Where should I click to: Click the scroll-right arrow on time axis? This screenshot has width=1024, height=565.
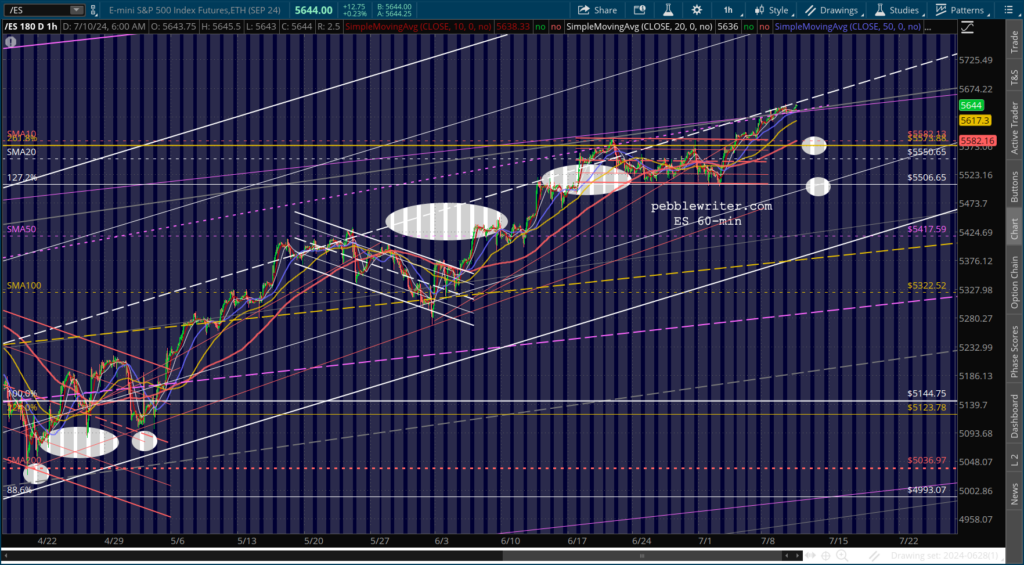[798, 556]
